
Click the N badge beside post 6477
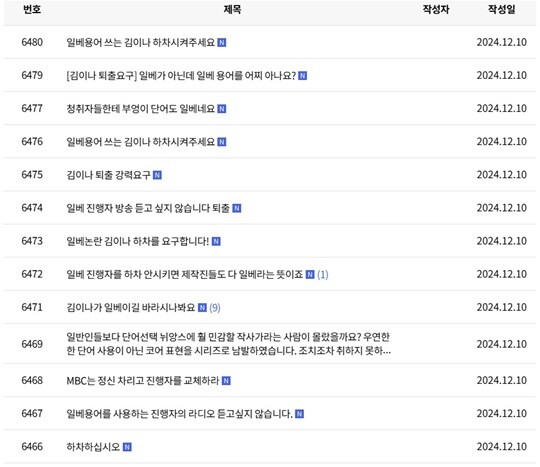[222, 109]
